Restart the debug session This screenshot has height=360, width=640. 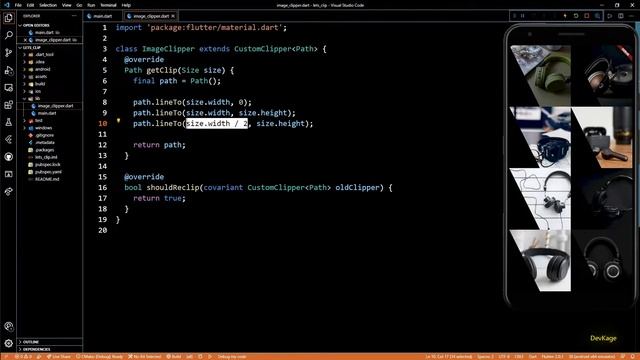coord(576,16)
